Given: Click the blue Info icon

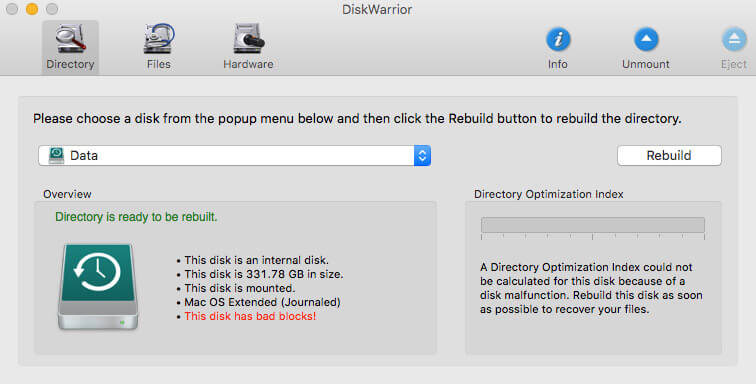Looking at the screenshot, I should click(558, 39).
